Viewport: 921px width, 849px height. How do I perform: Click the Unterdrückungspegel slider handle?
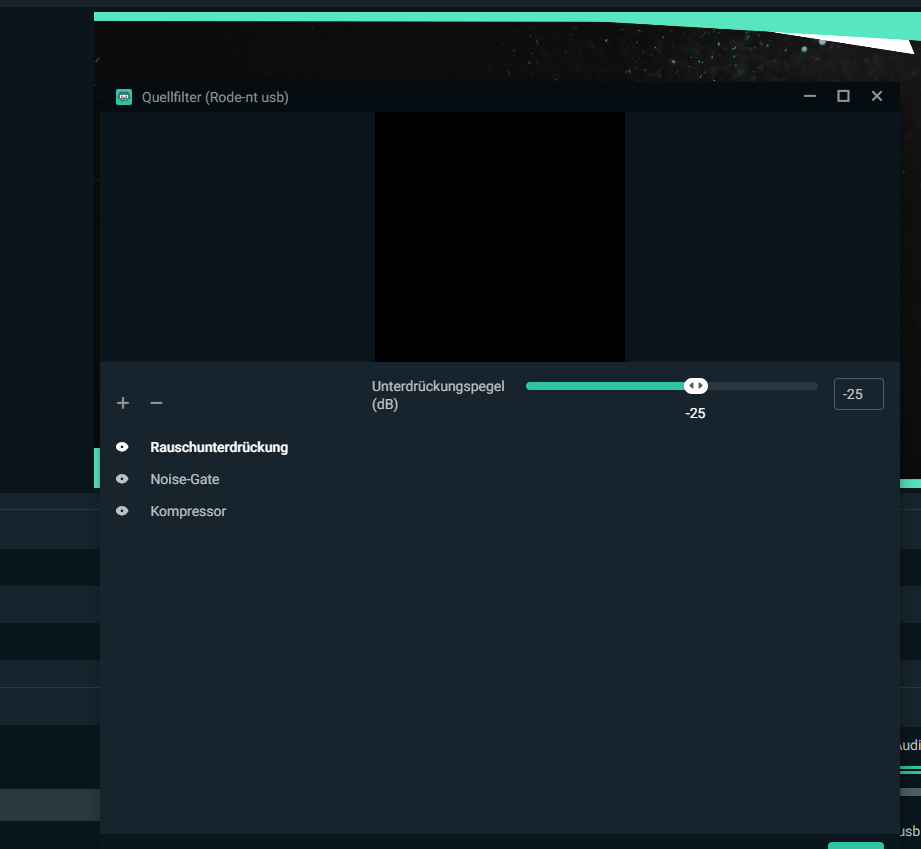pyautogui.click(x=696, y=386)
